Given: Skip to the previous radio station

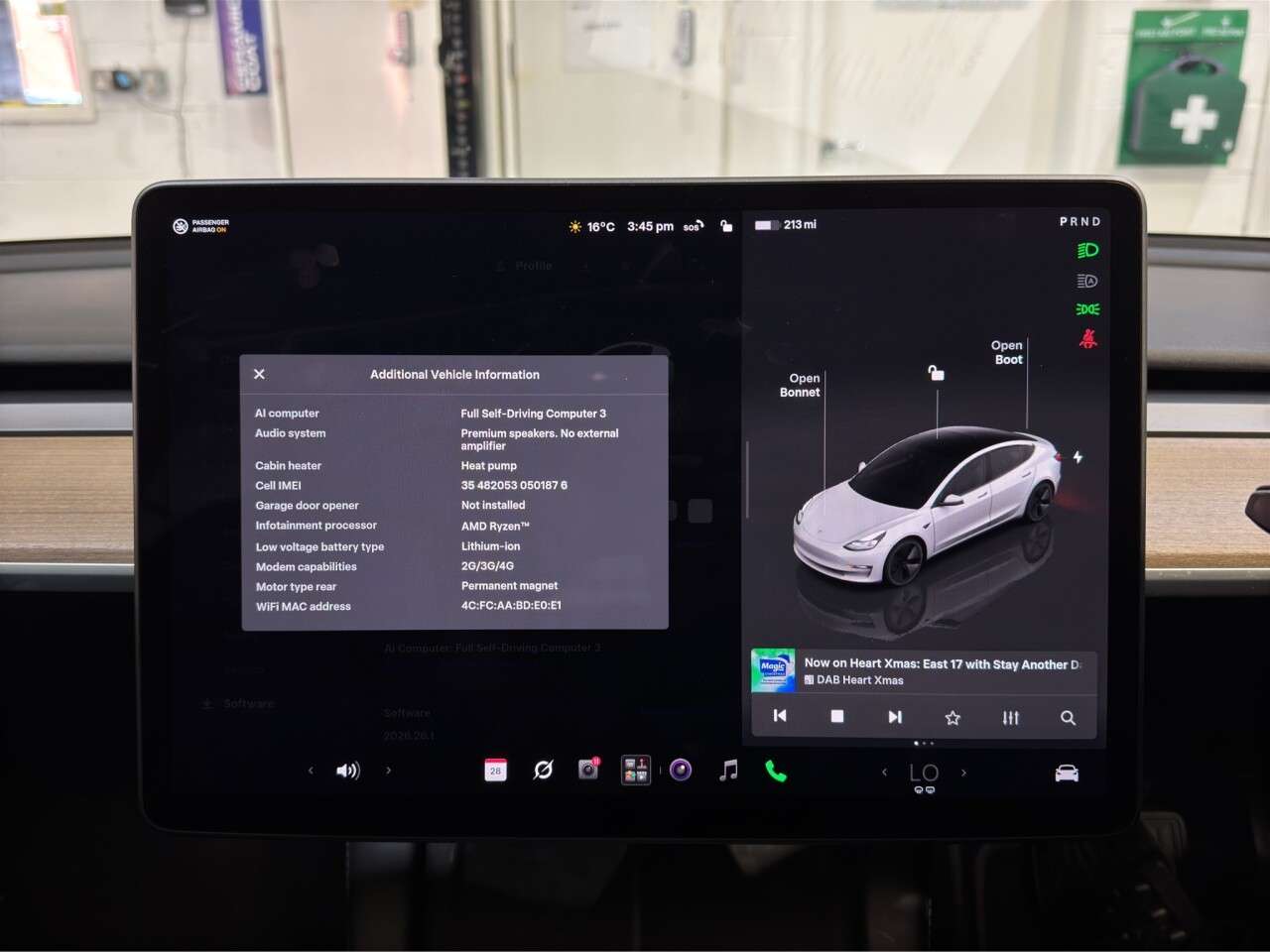Looking at the screenshot, I should [x=780, y=716].
